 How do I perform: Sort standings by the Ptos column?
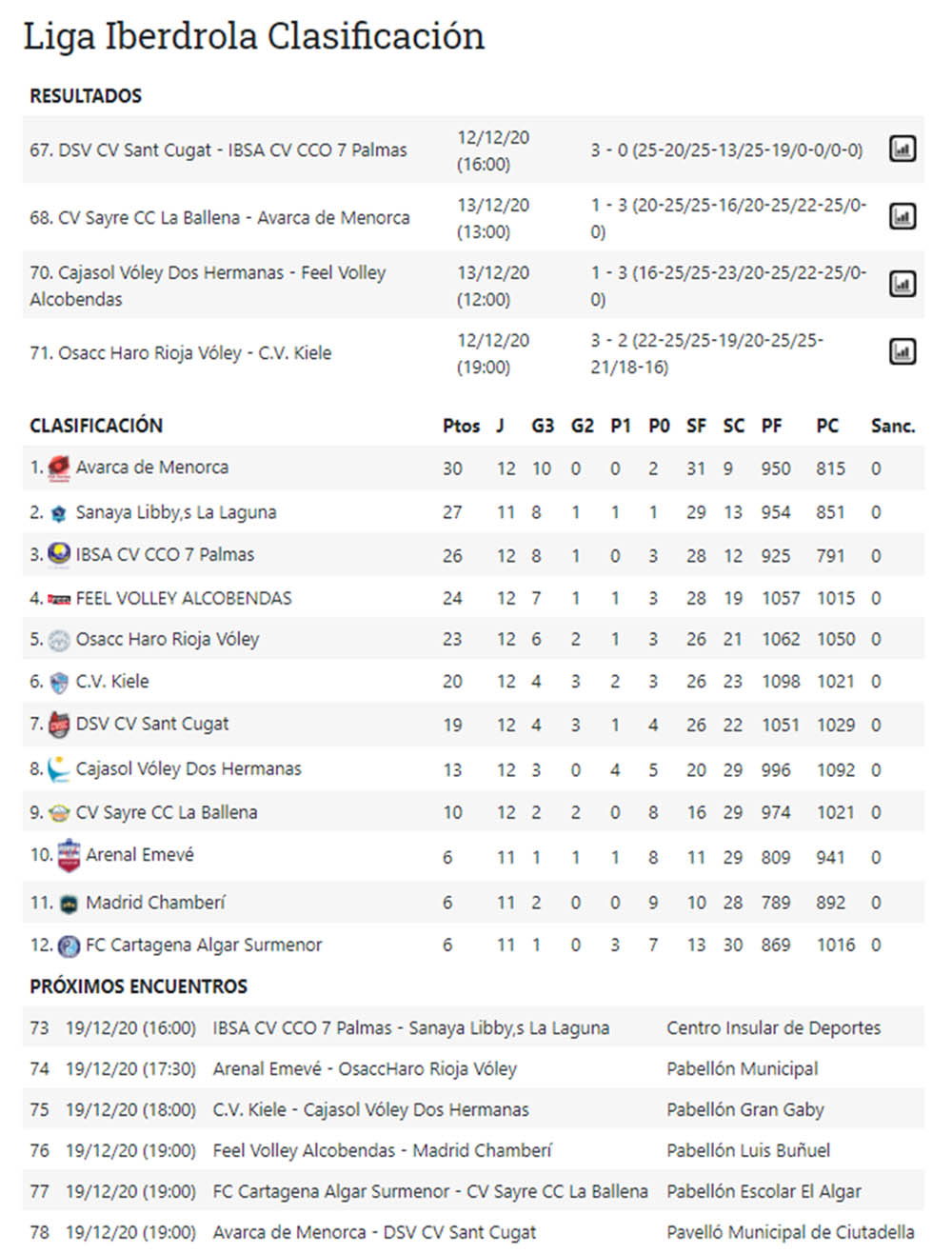[463, 426]
